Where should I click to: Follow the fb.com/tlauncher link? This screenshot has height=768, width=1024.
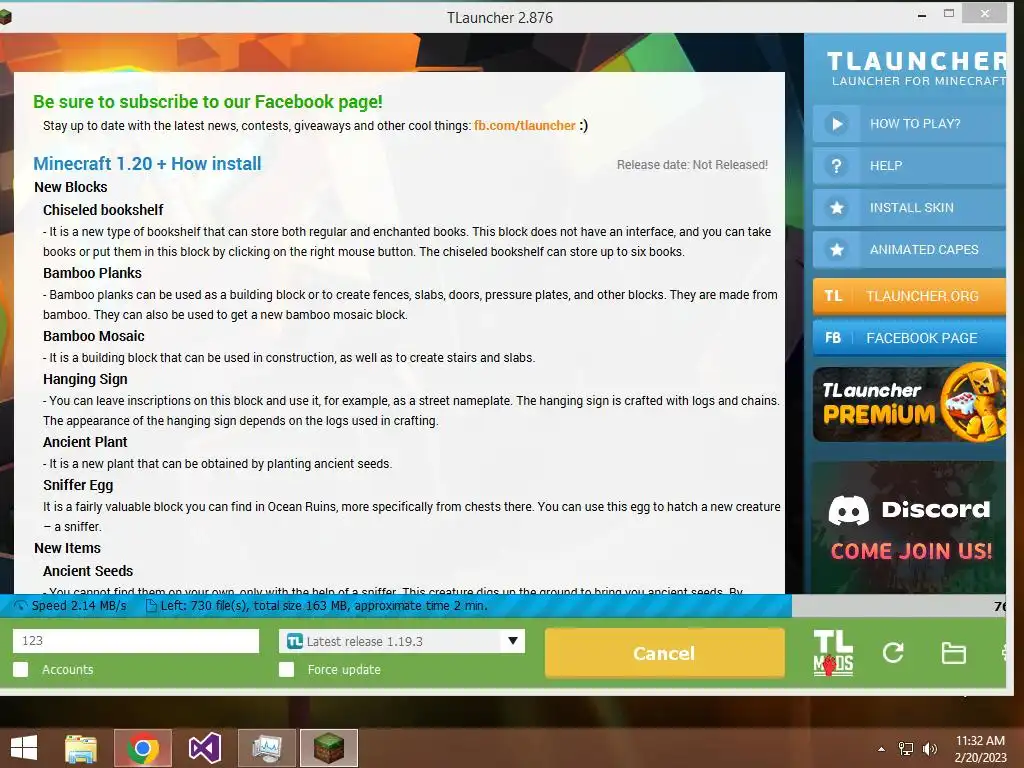click(524, 125)
